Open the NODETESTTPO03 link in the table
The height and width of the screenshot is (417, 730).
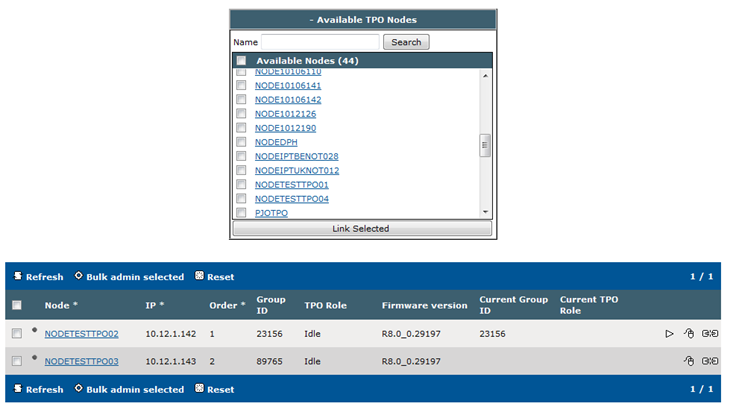pyautogui.click(x=81, y=361)
